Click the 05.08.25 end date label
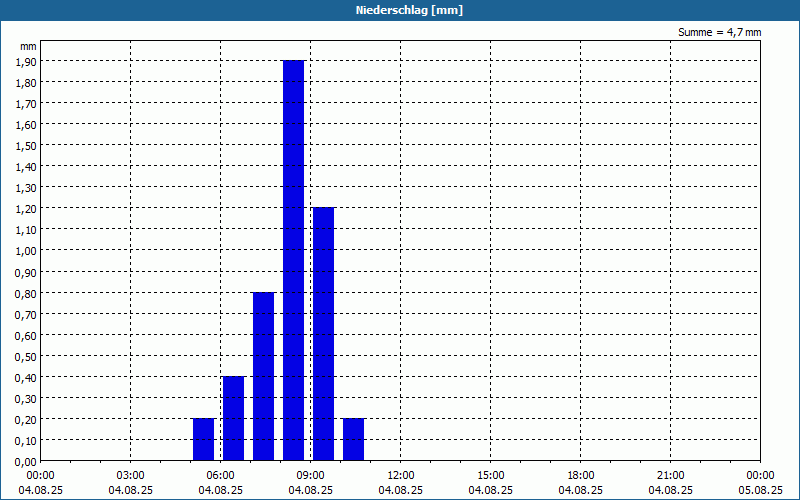The width and height of the screenshot is (800, 500). 760,490
